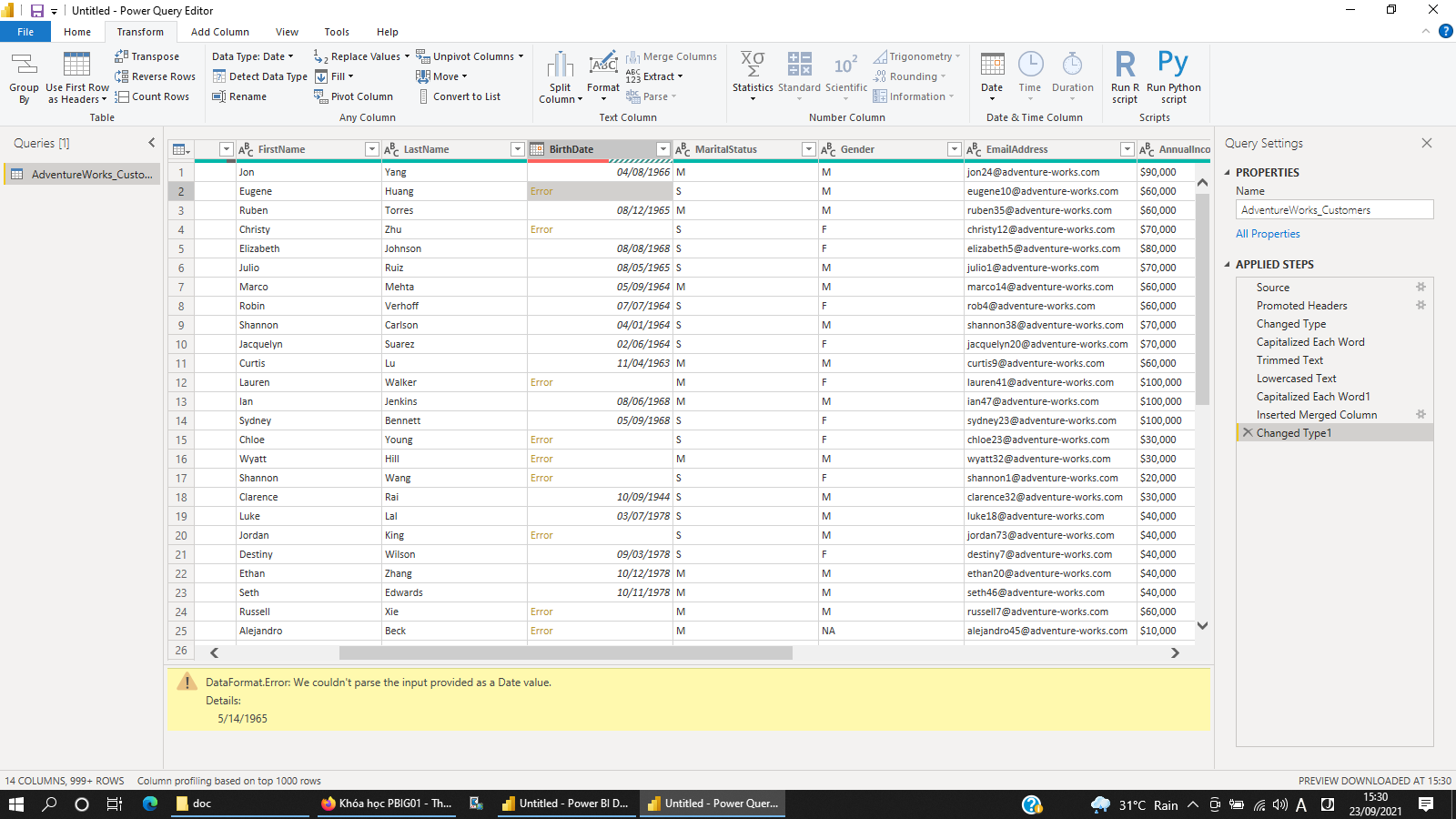
Task: Open settings gear for Source step
Action: point(1421,287)
